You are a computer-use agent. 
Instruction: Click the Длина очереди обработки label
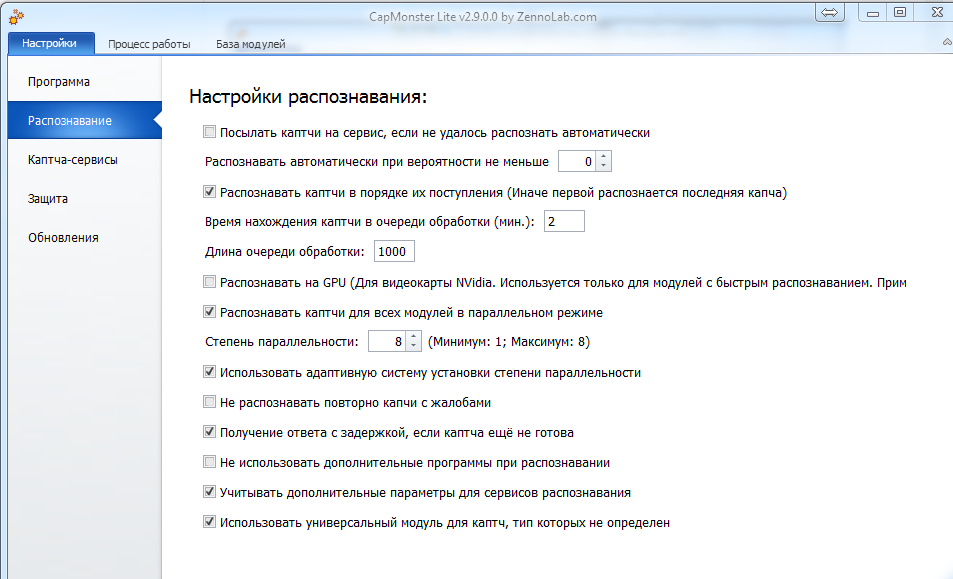click(x=284, y=252)
